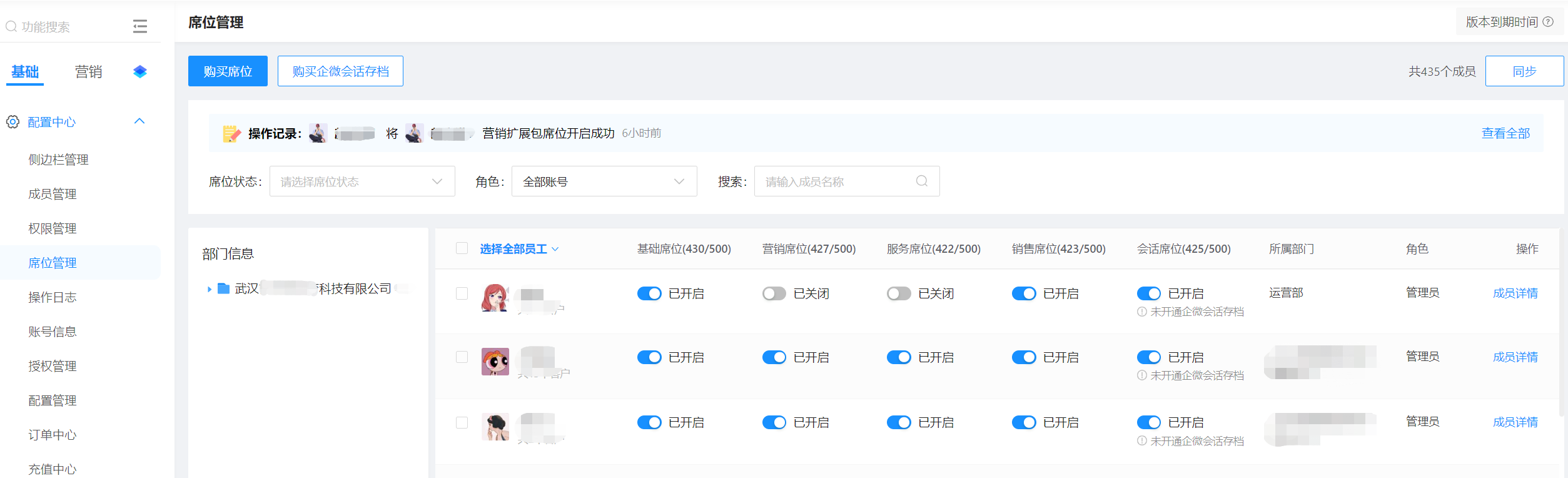Open 成员管理 in the sidebar

point(53,194)
